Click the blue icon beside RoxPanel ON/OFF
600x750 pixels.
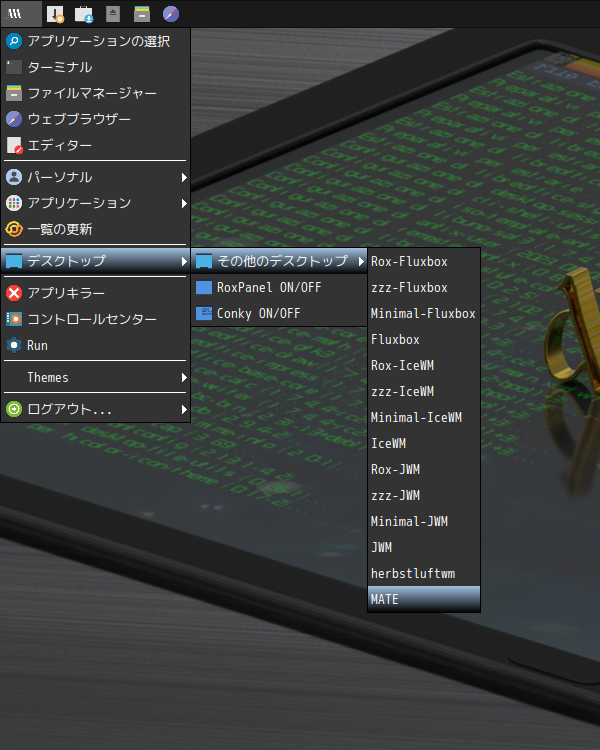coord(204,287)
